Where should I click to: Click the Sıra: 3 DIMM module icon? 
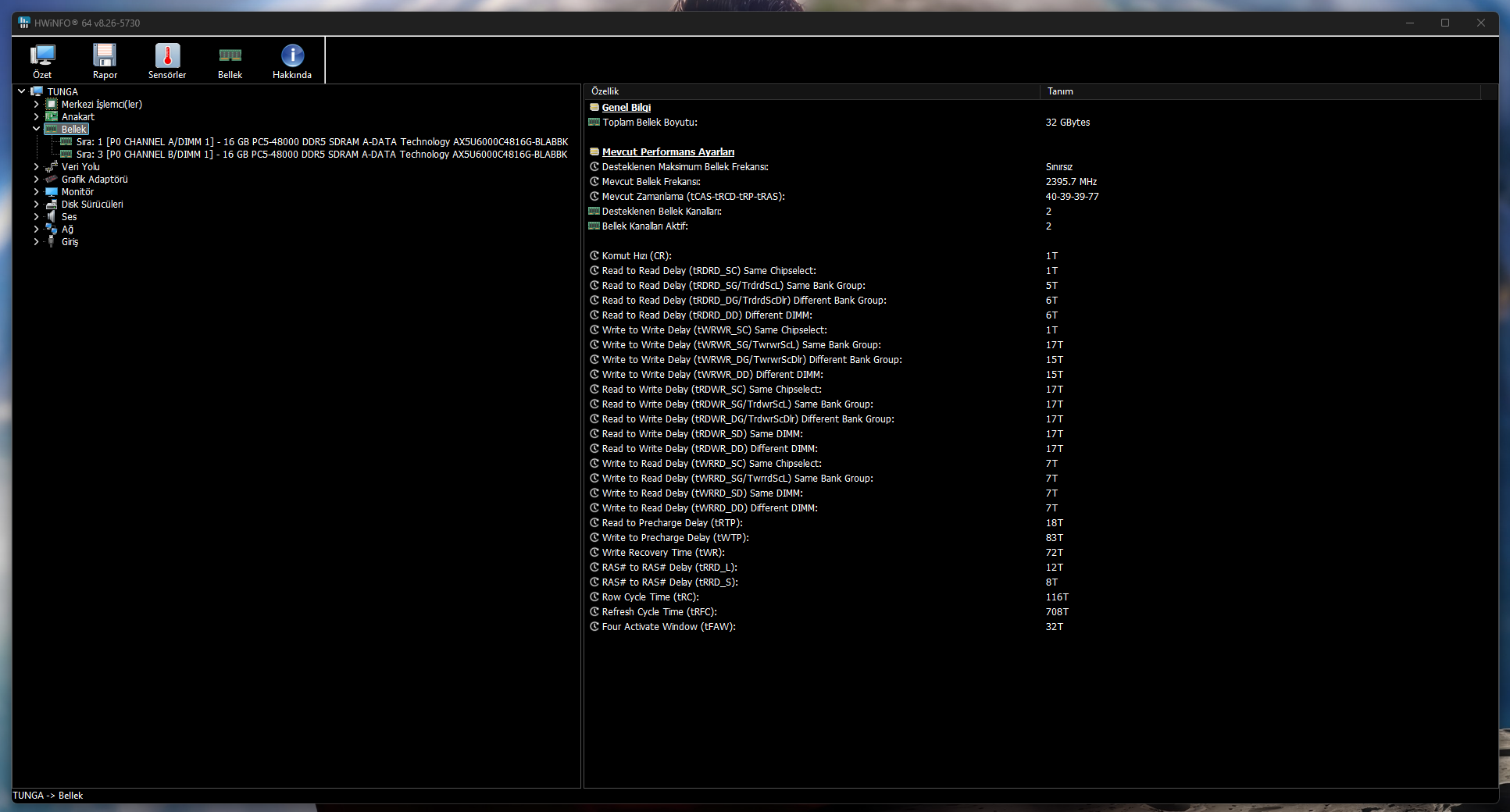click(x=66, y=154)
